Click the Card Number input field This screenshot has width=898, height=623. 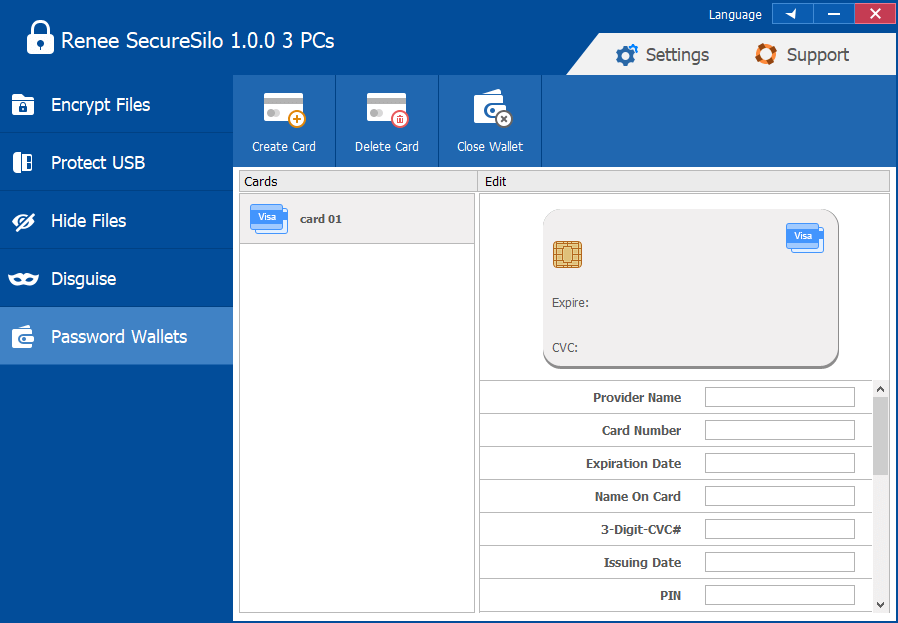click(x=779, y=431)
